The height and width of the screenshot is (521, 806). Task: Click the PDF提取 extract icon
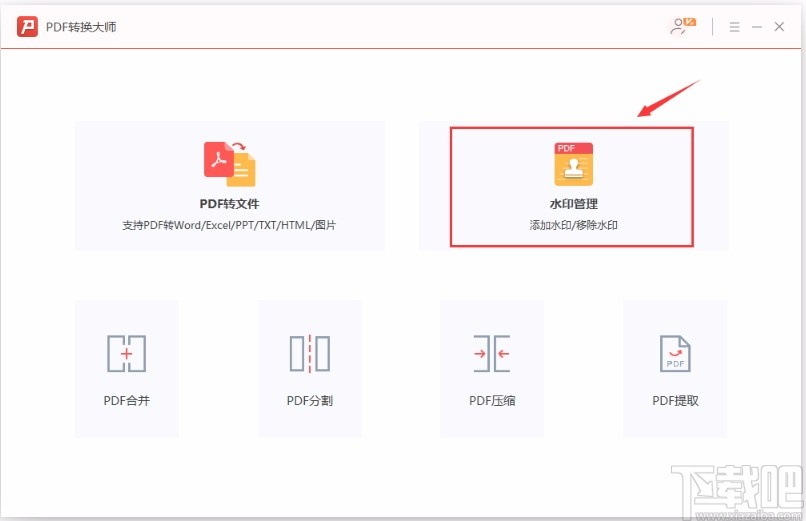pos(675,353)
